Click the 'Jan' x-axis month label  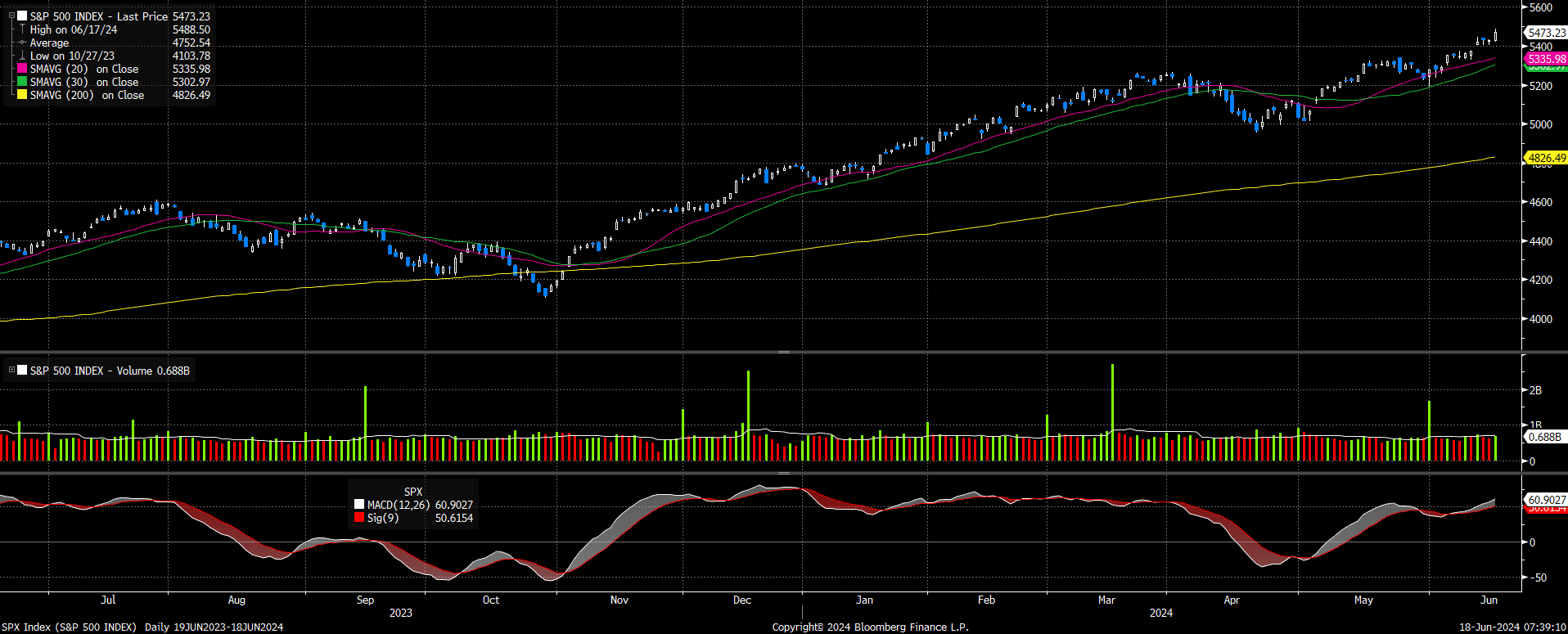[864, 600]
